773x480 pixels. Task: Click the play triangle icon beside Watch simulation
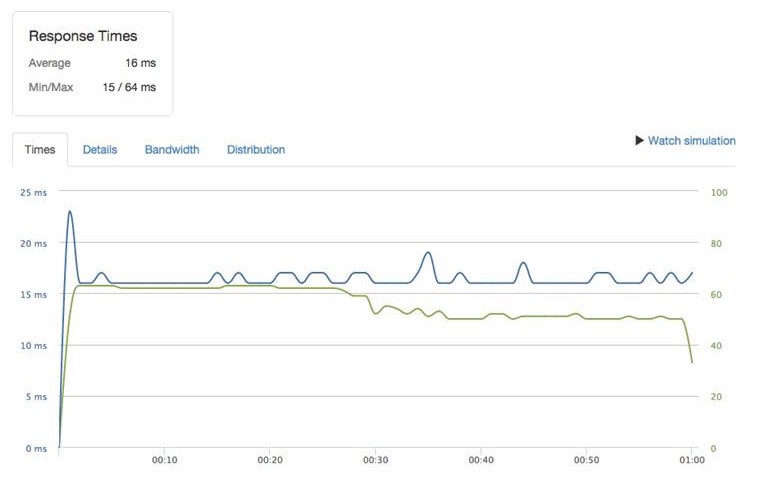[x=639, y=140]
